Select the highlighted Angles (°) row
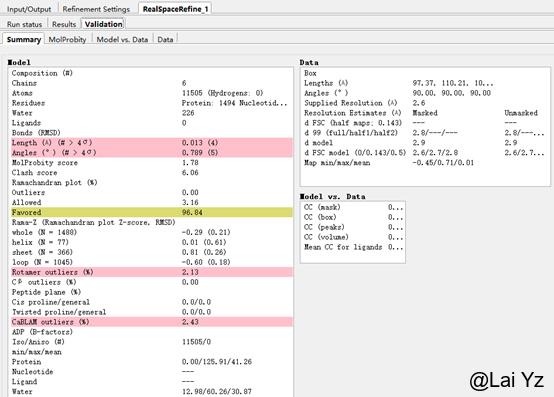Viewport: 554px width, 397px height. tap(152, 153)
